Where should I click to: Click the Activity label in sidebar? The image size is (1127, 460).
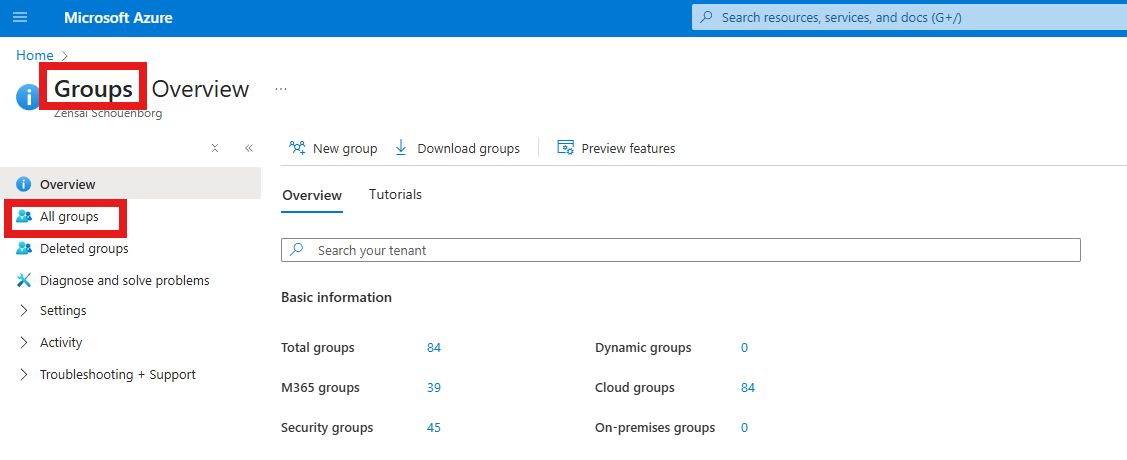point(61,342)
